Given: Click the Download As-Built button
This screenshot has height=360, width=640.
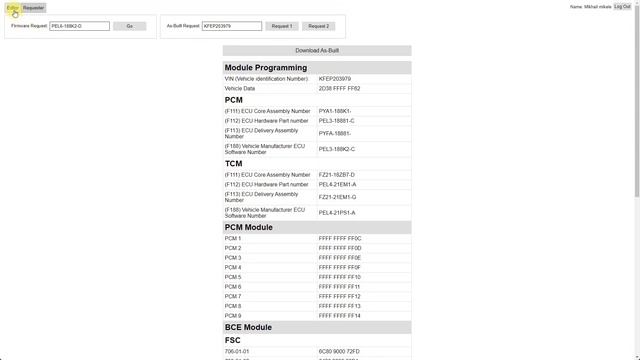Looking at the screenshot, I should [317, 51].
